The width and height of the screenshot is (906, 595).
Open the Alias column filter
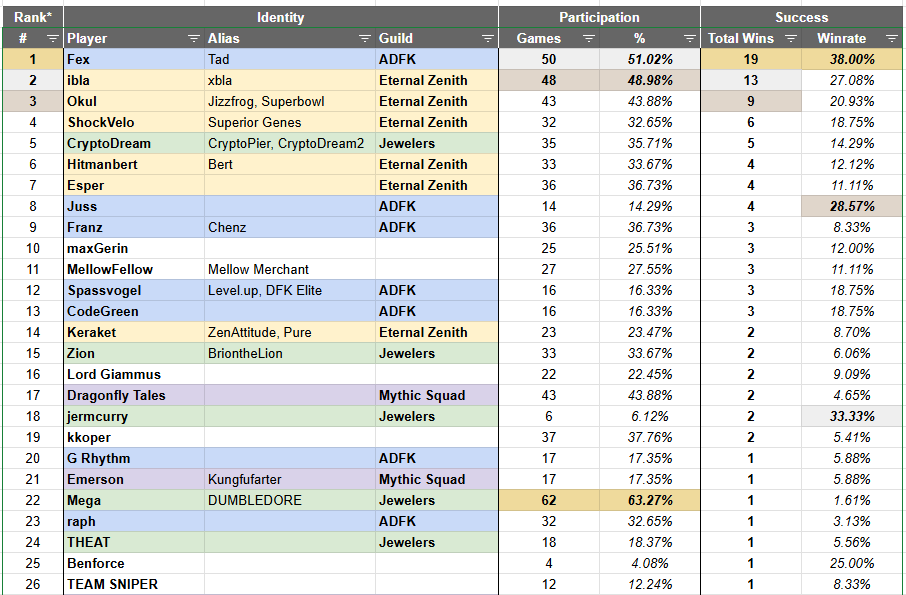pyautogui.click(x=365, y=39)
